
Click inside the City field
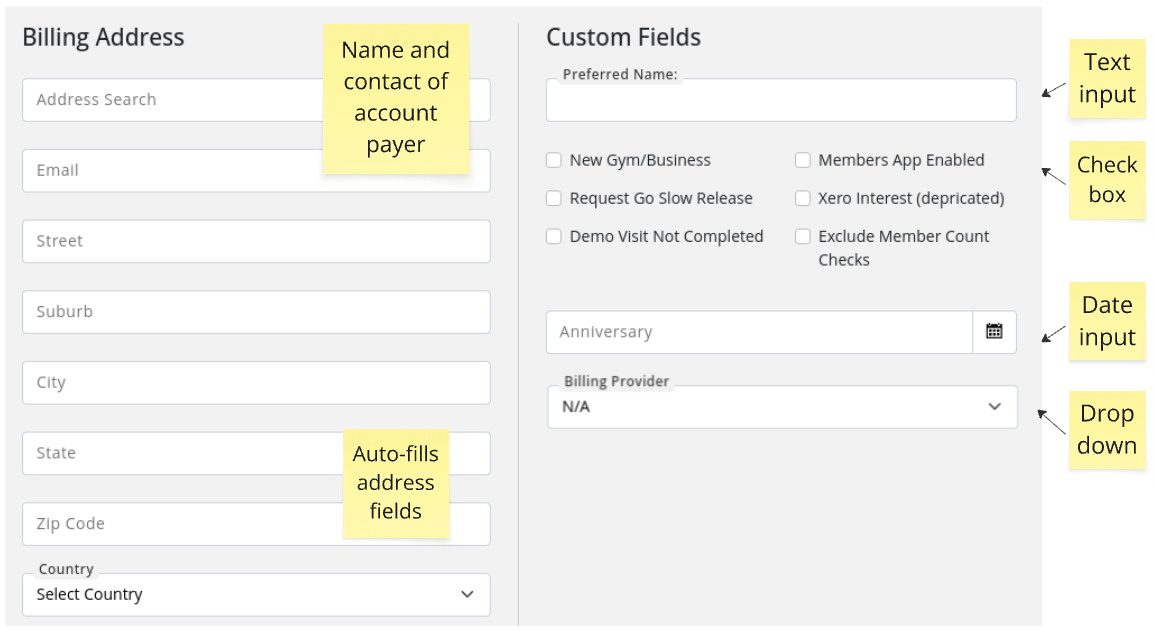256,383
